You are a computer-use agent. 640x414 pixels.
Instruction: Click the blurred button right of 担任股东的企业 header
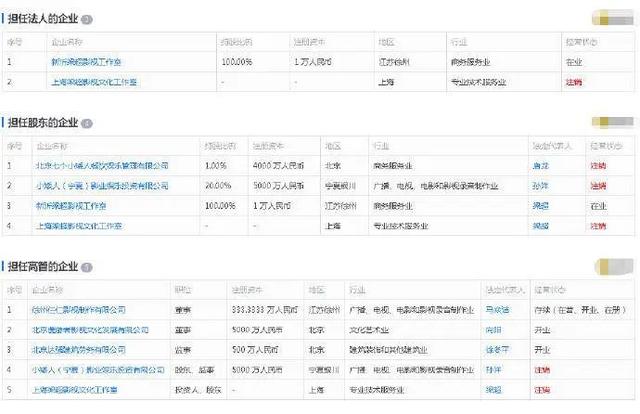(x=613, y=122)
